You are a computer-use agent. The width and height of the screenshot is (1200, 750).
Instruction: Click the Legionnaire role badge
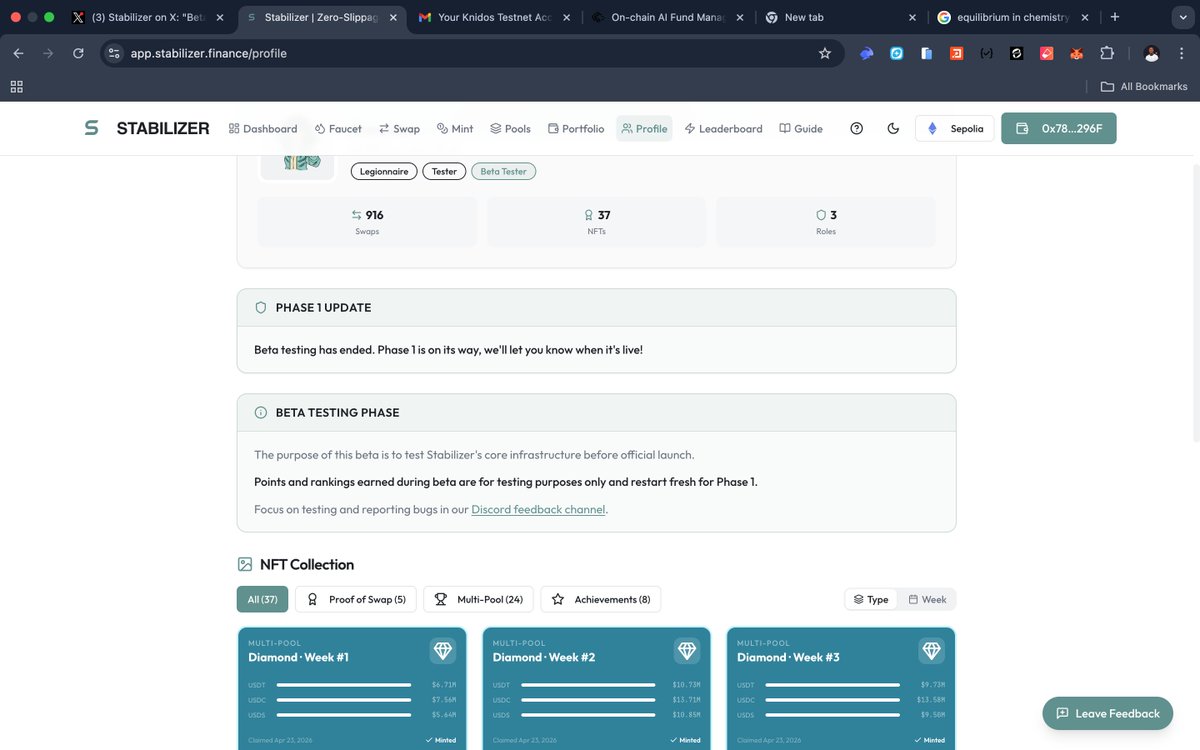pyautogui.click(x=384, y=171)
